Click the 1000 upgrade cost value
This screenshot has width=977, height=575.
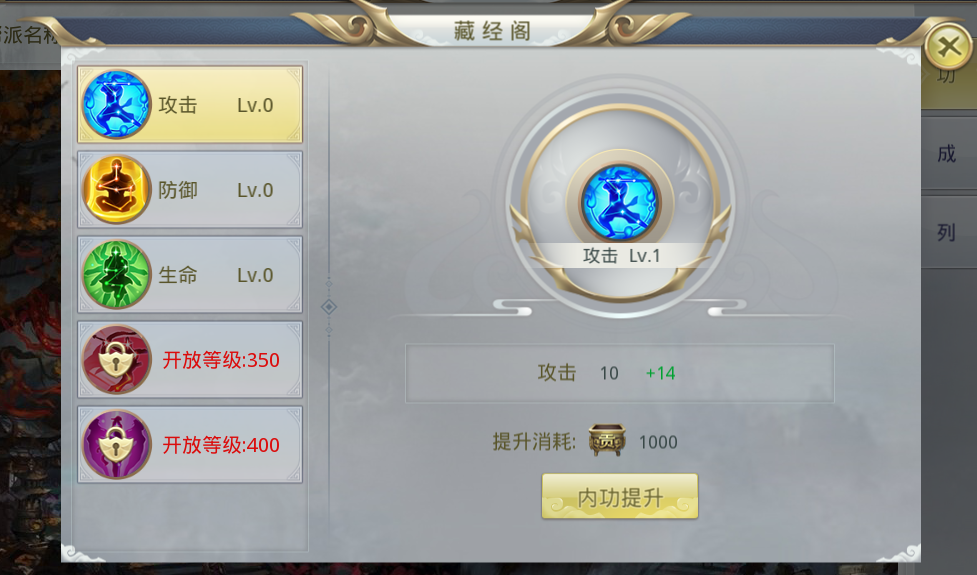pyautogui.click(x=658, y=442)
